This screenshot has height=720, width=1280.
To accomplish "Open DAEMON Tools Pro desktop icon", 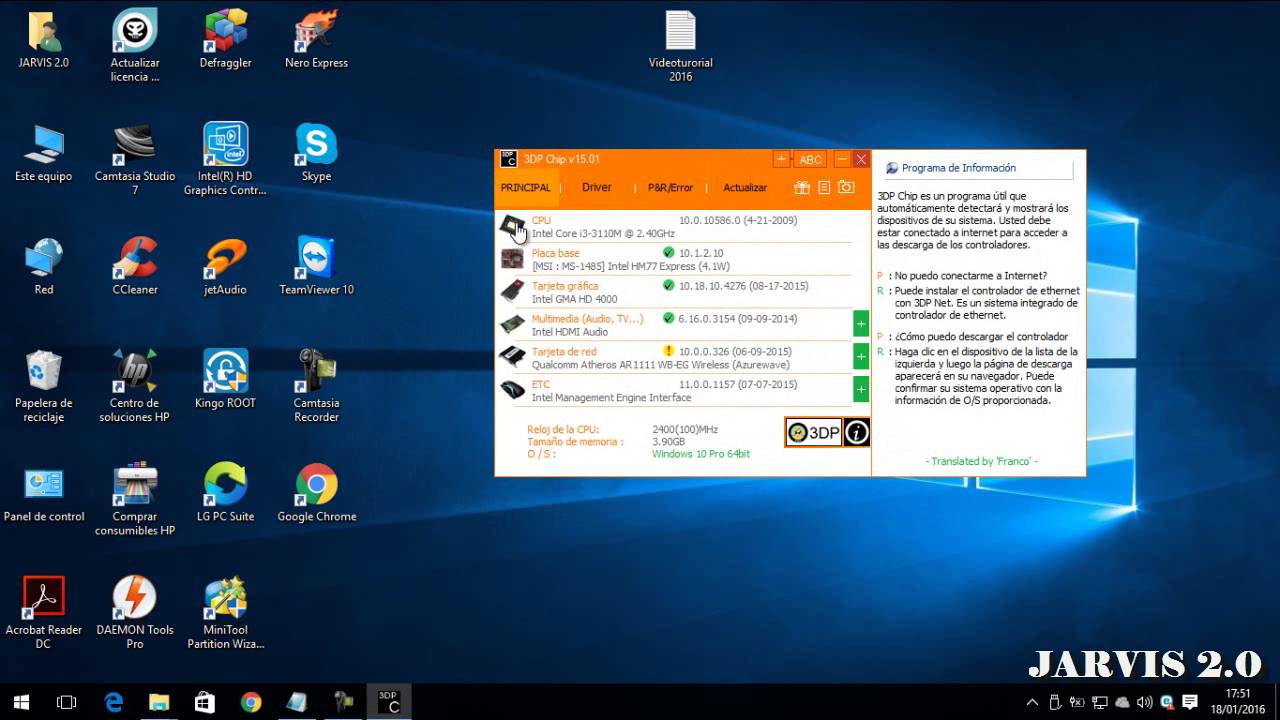I will (135, 613).
